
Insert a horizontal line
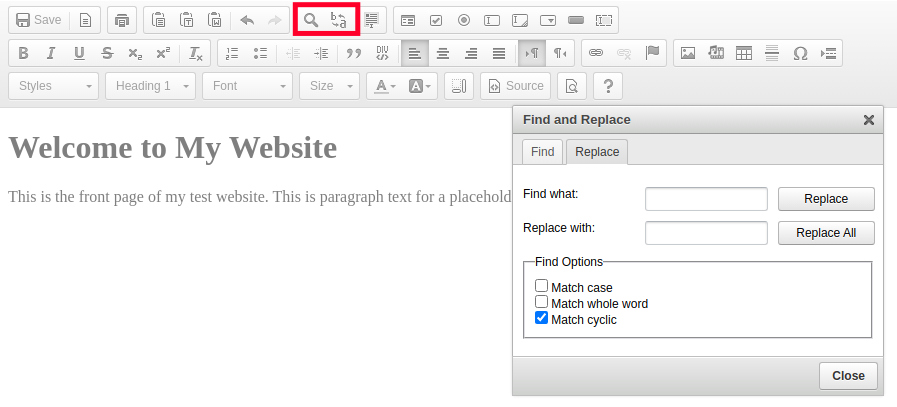coord(772,53)
